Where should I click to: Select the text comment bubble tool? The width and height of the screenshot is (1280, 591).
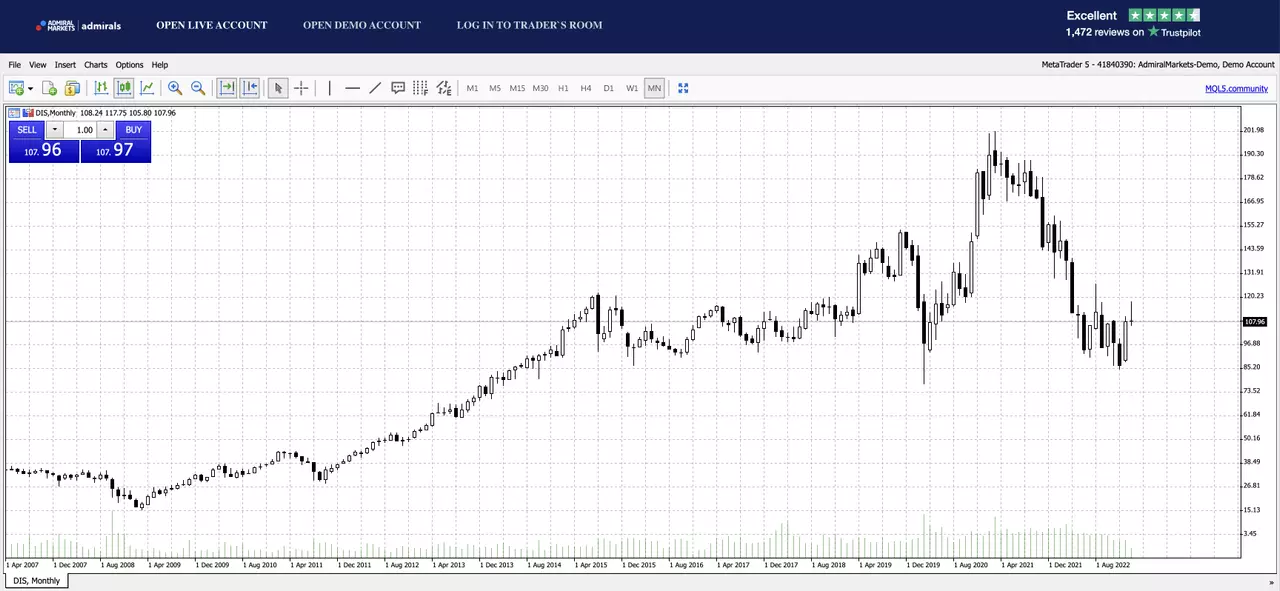click(398, 88)
